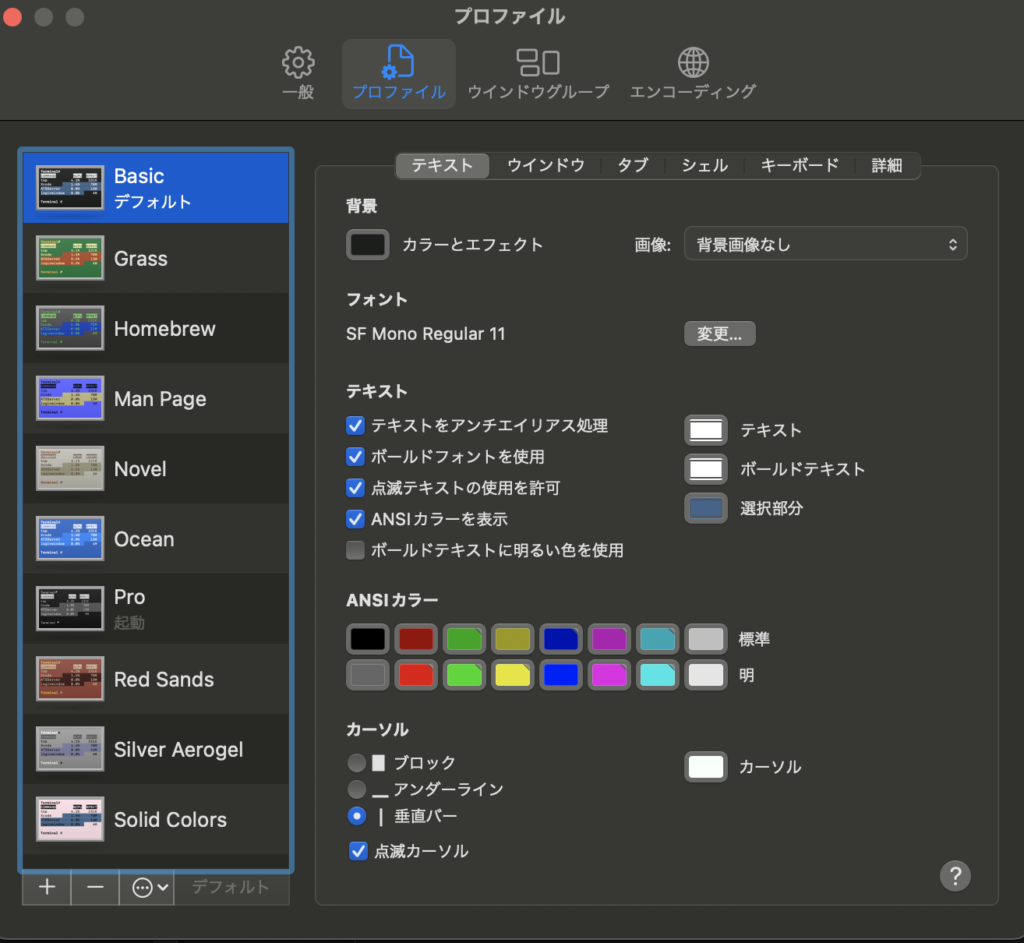Click the bright dark gray ANSI swatch

pos(368,675)
